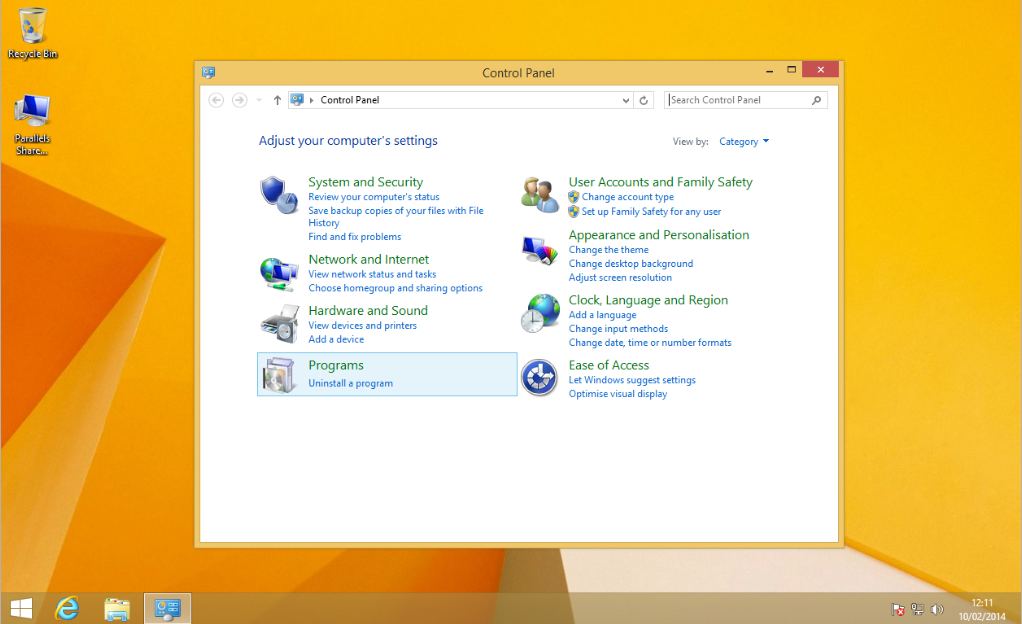This screenshot has width=1022, height=624.
Task: Go up one level with the up arrow
Action: pyautogui.click(x=277, y=100)
